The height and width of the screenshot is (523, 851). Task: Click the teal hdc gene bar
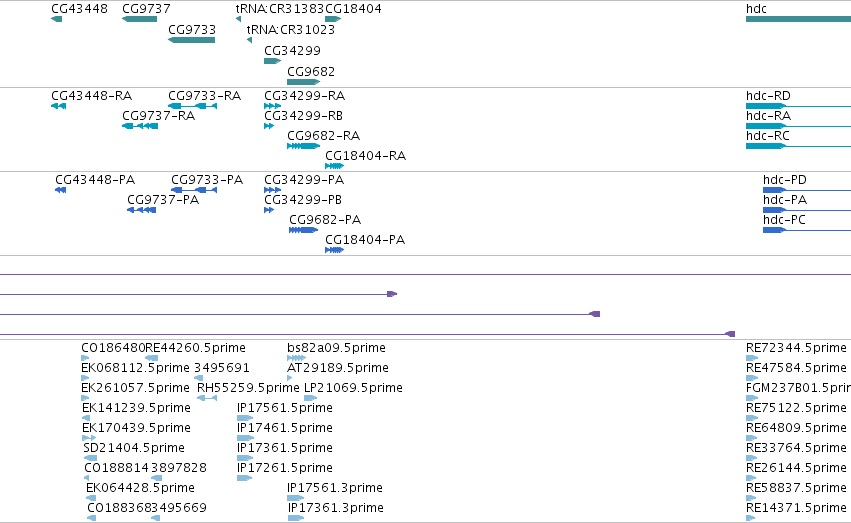[x=798, y=20]
